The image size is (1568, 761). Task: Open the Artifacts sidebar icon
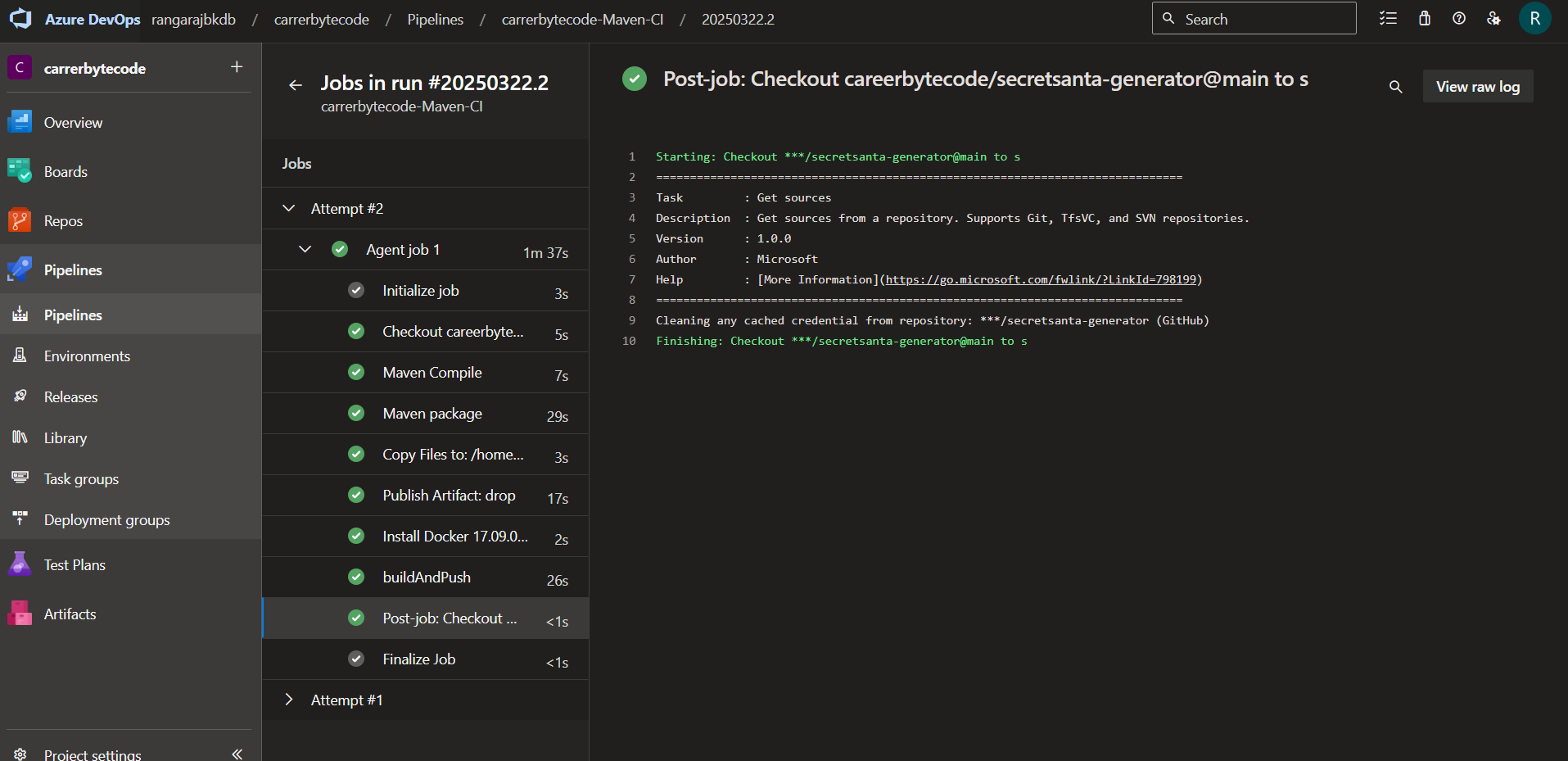(19, 614)
